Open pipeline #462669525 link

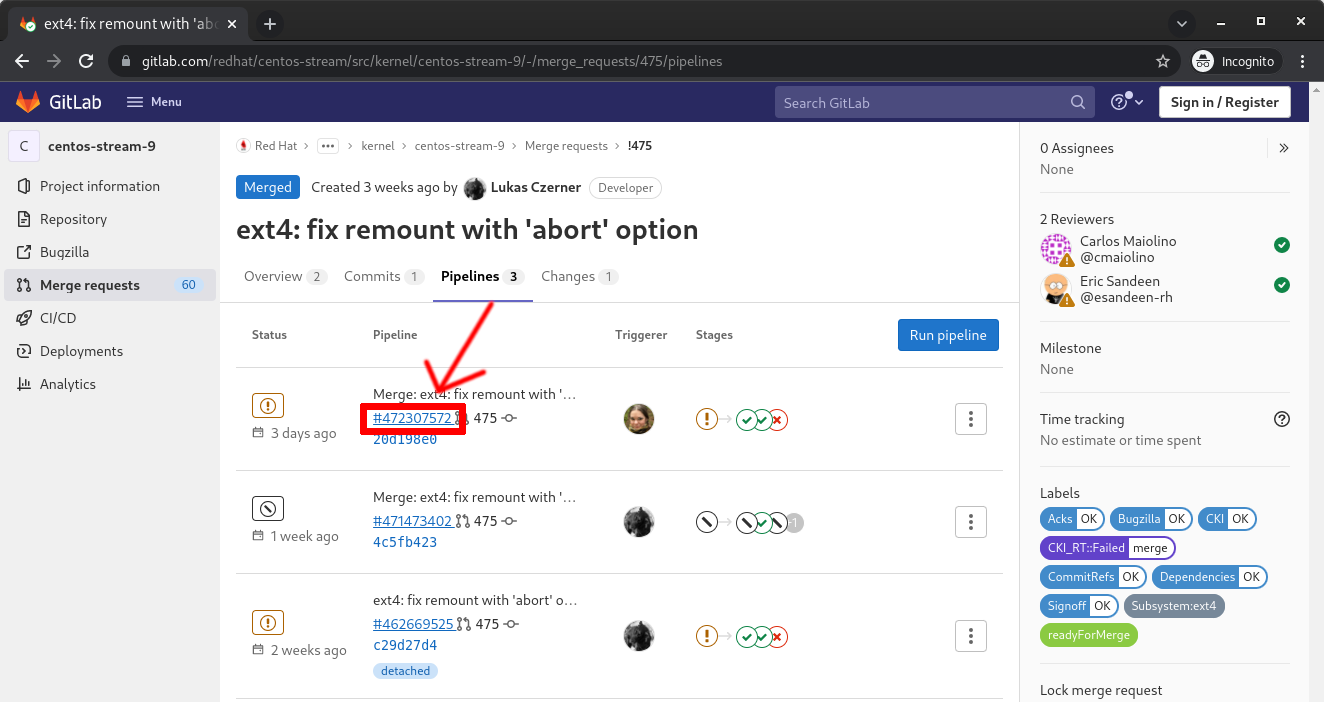tap(412, 624)
